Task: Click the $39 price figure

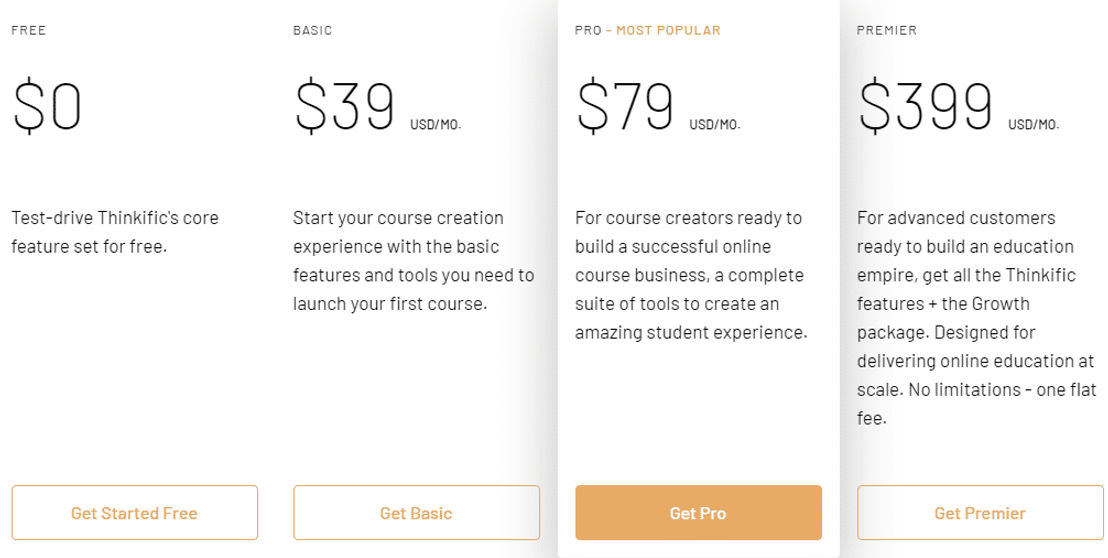Action: point(345,107)
